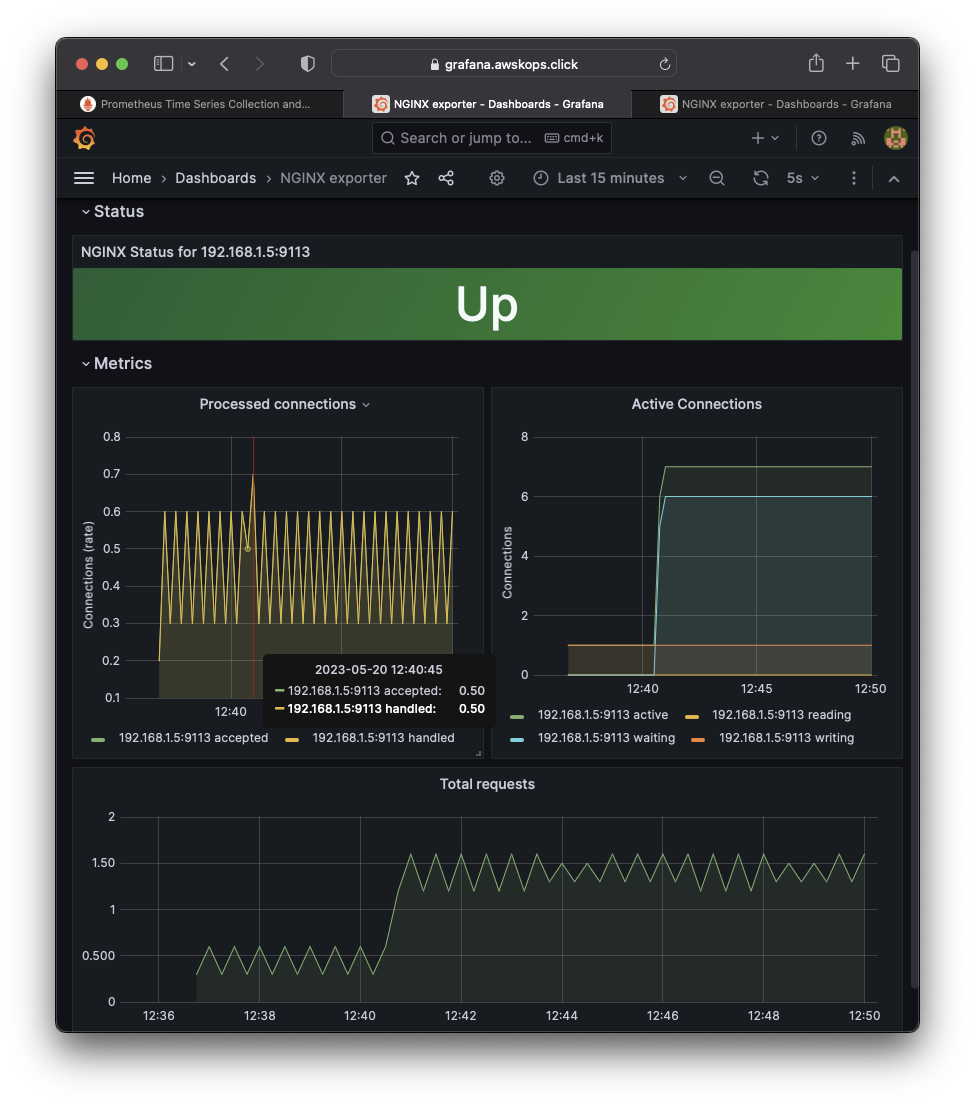Click the green Up status panel

click(487, 304)
